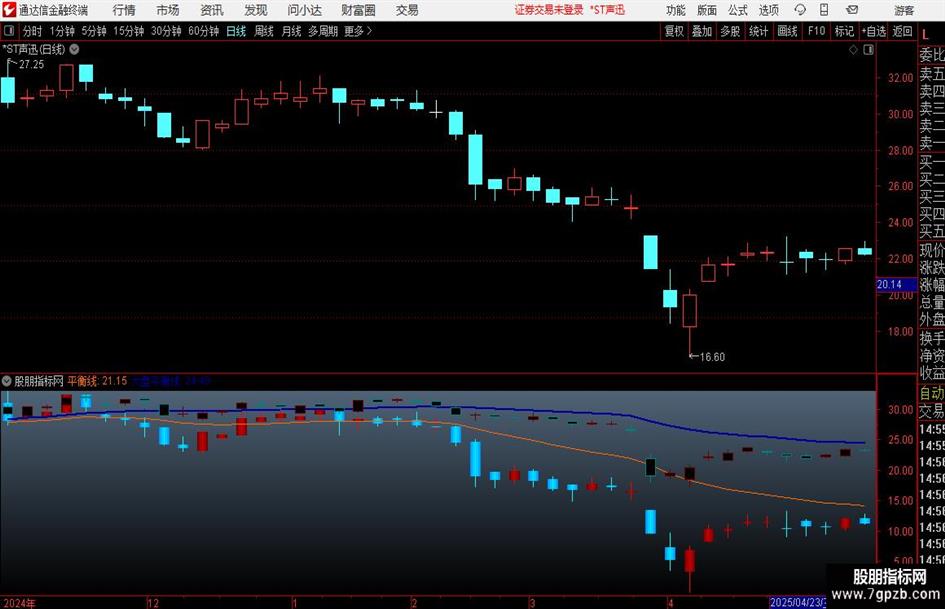Image resolution: width=945 pixels, height=609 pixels.
Task: Toggle the side panel icon near the diamond
Action: (868, 50)
